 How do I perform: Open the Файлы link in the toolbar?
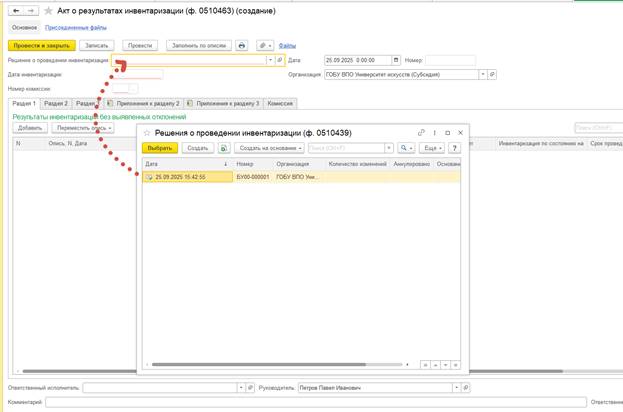pos(287,46)
